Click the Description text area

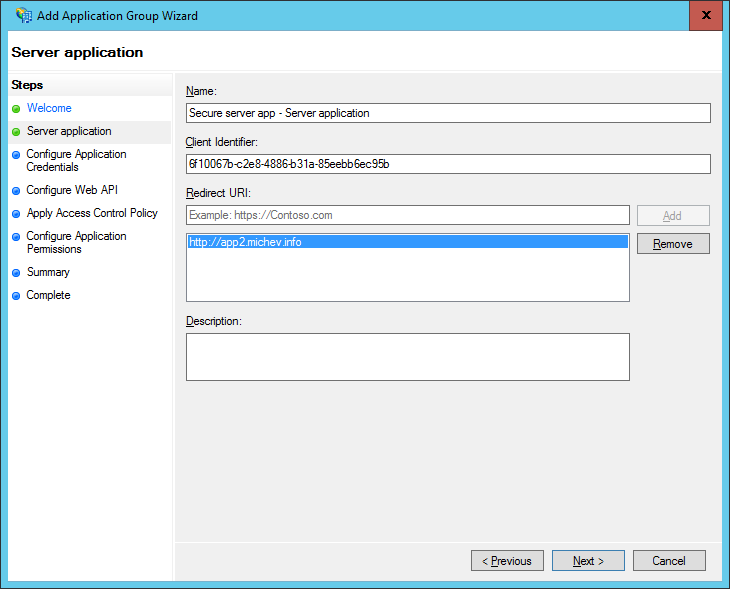coord(407,357)
